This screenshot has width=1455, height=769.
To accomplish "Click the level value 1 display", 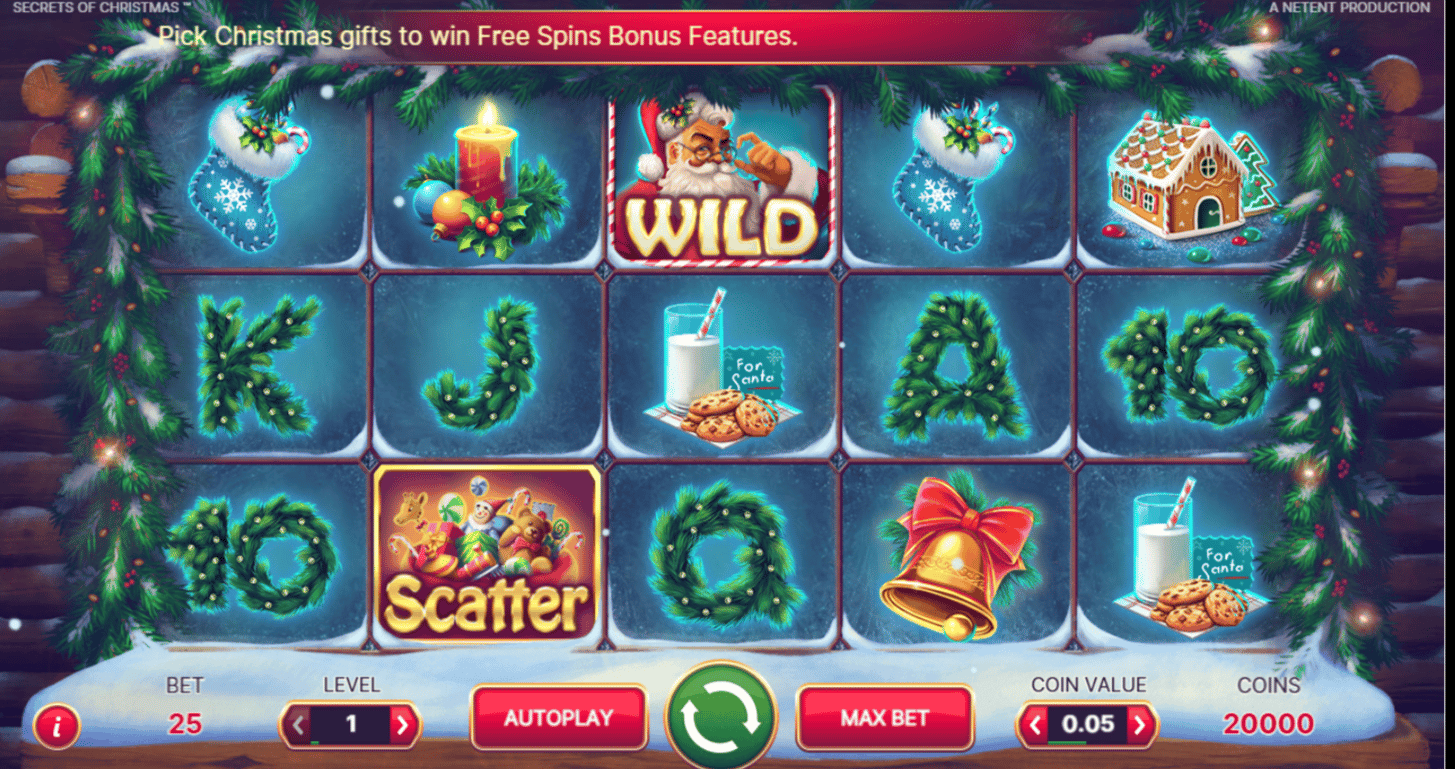I will click(350, 725).
